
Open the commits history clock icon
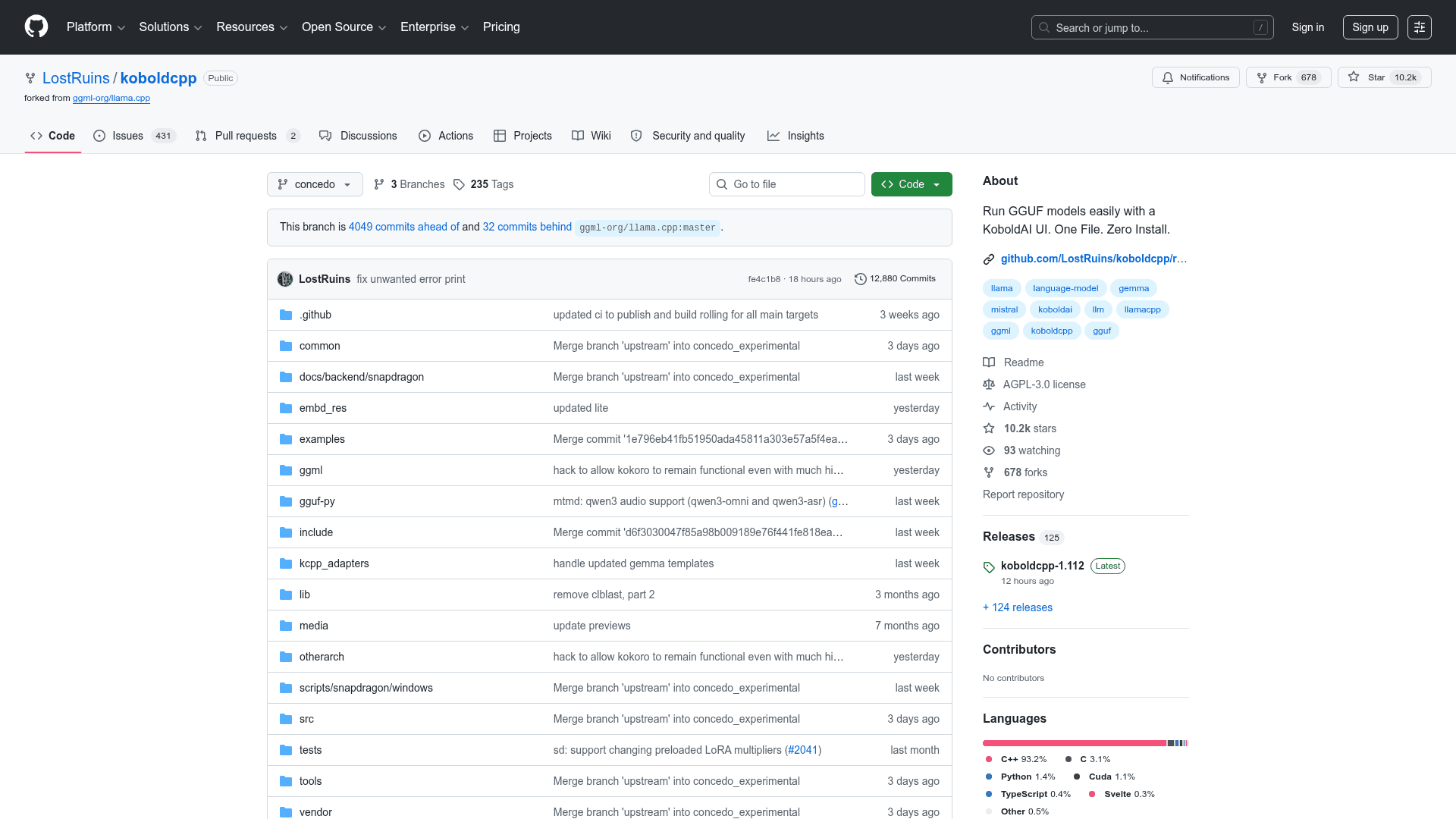[x=860, y=279]
